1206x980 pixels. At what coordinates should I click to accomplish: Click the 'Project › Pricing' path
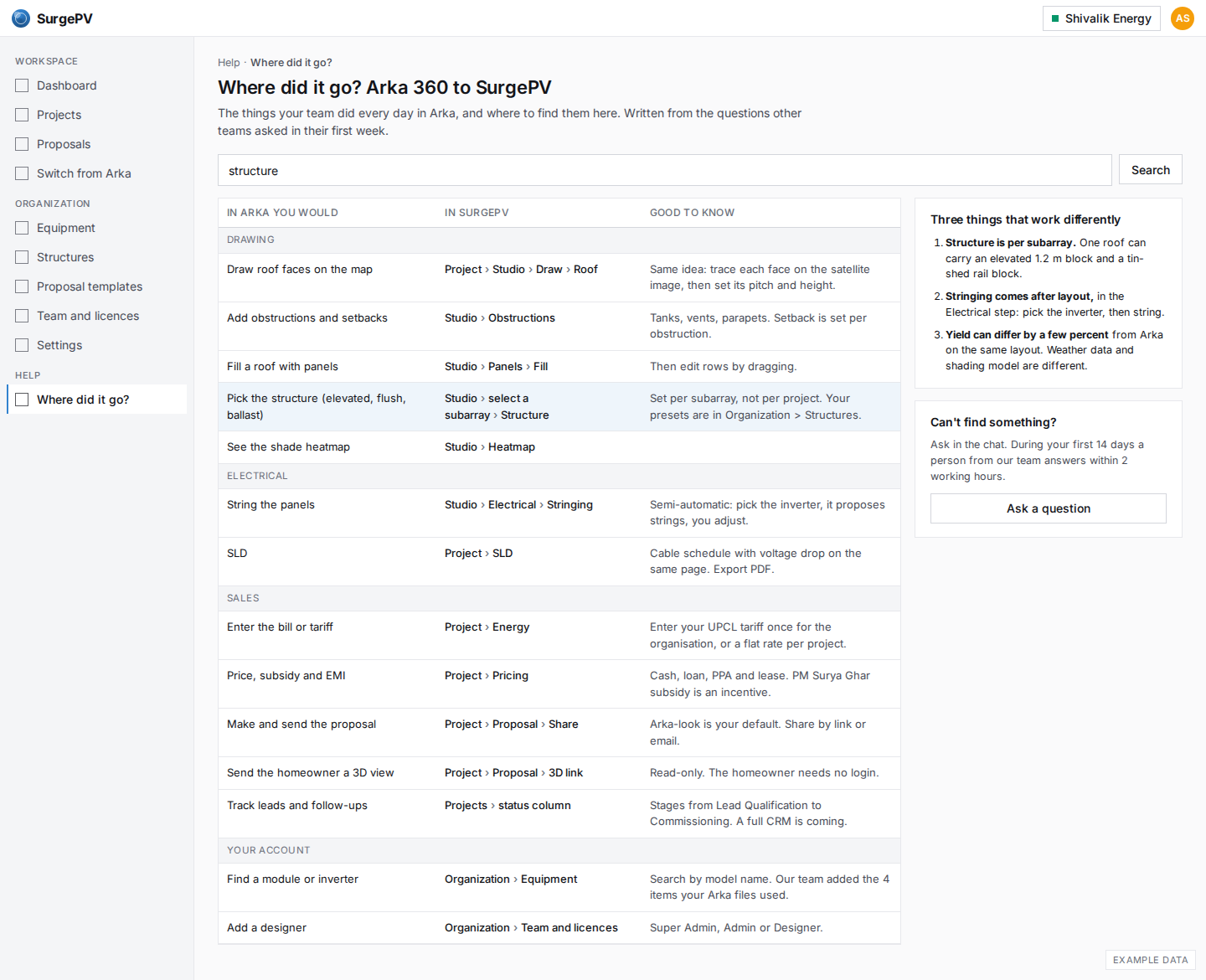point(487,676)
